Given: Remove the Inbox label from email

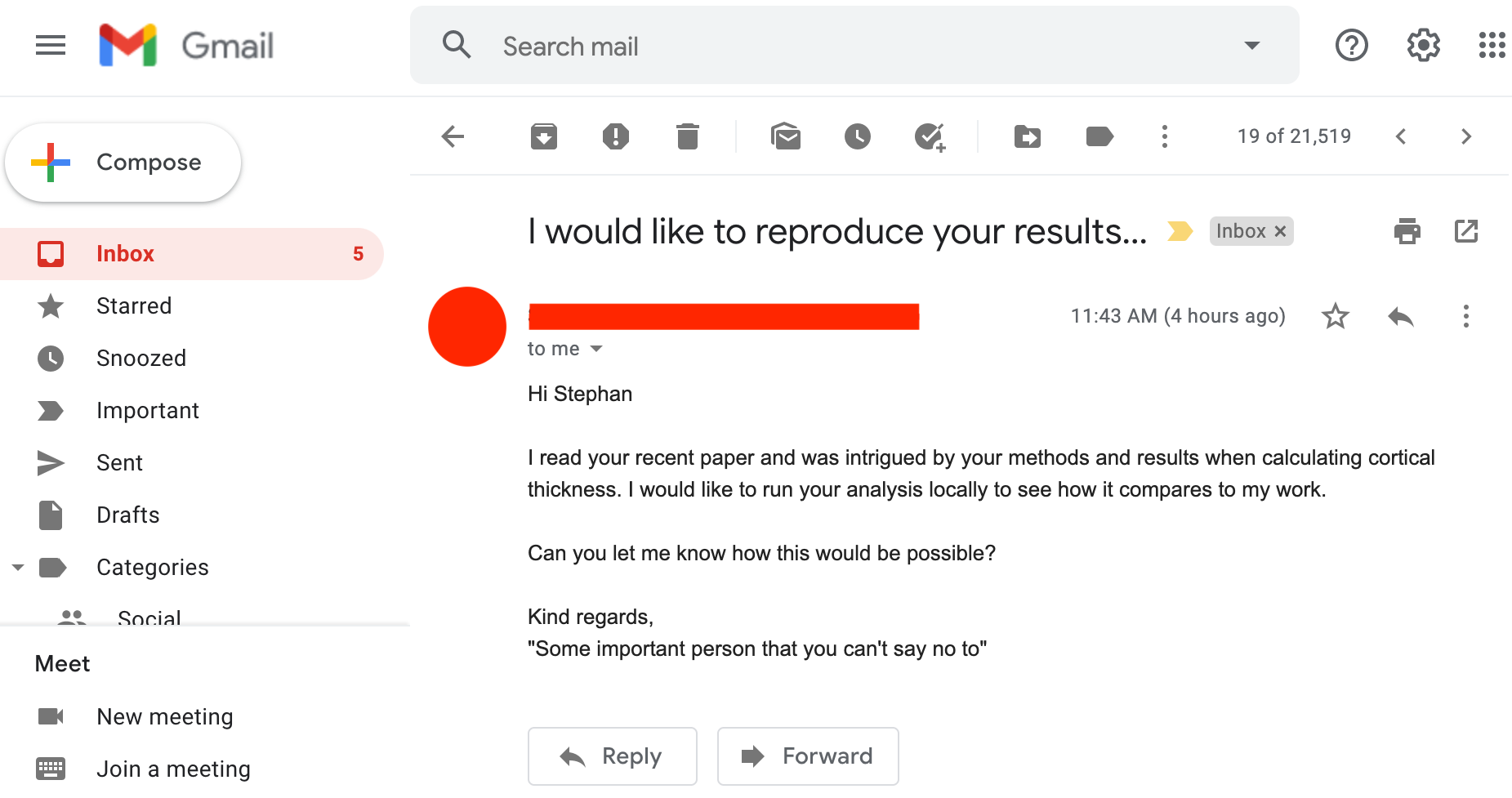Looking at the screenshot, I should tap(1281, 232).
